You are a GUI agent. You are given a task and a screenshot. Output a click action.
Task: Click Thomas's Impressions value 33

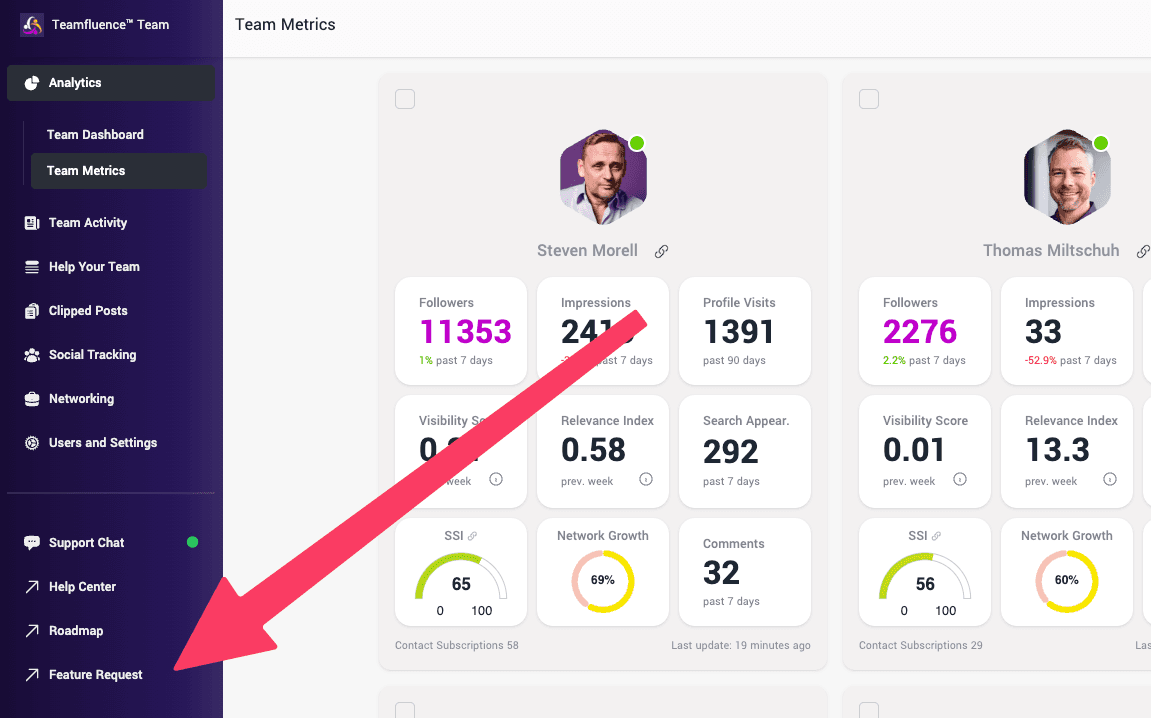(1043, 332)
